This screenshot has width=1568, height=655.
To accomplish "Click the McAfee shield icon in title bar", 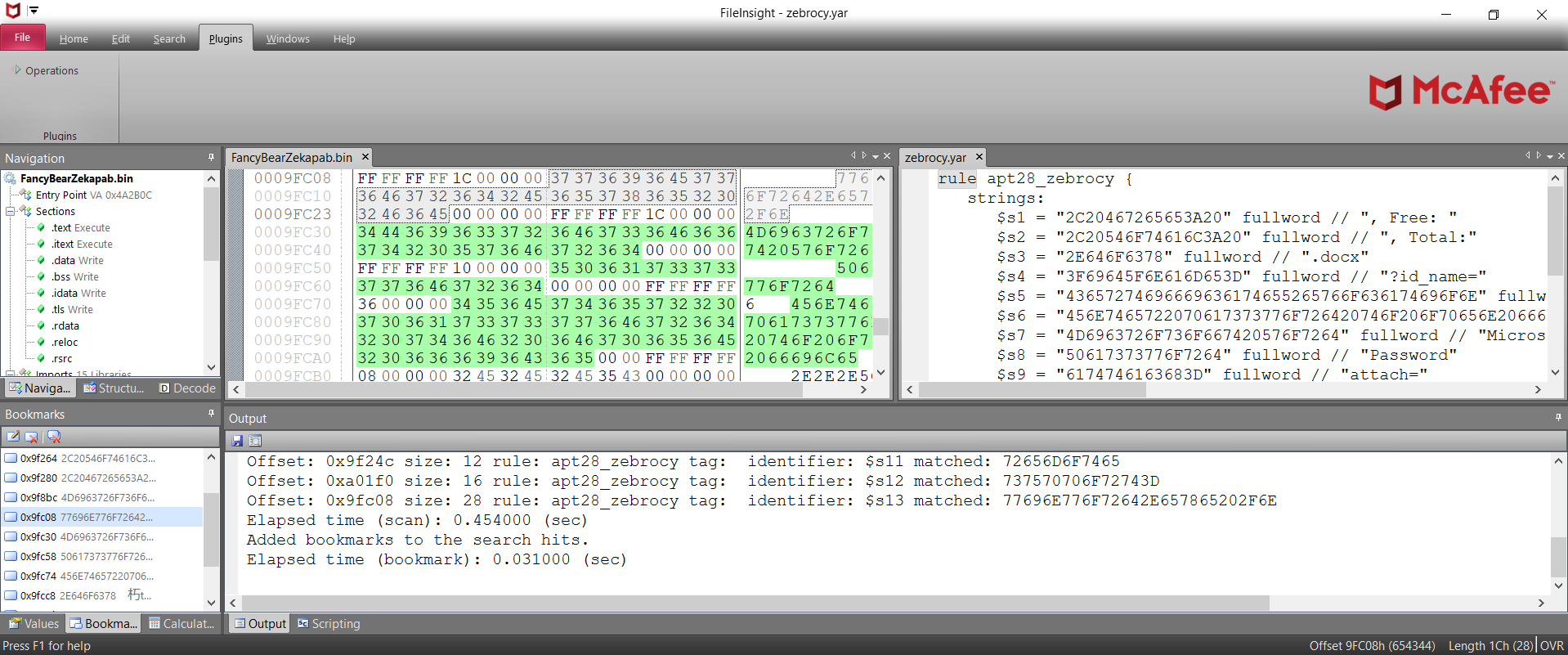I will (12, 11).
